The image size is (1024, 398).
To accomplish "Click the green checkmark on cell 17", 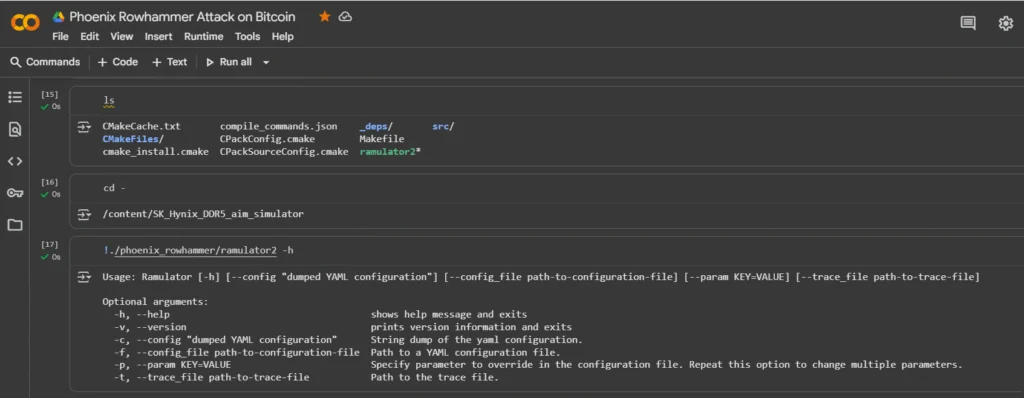I will [44, 257].
